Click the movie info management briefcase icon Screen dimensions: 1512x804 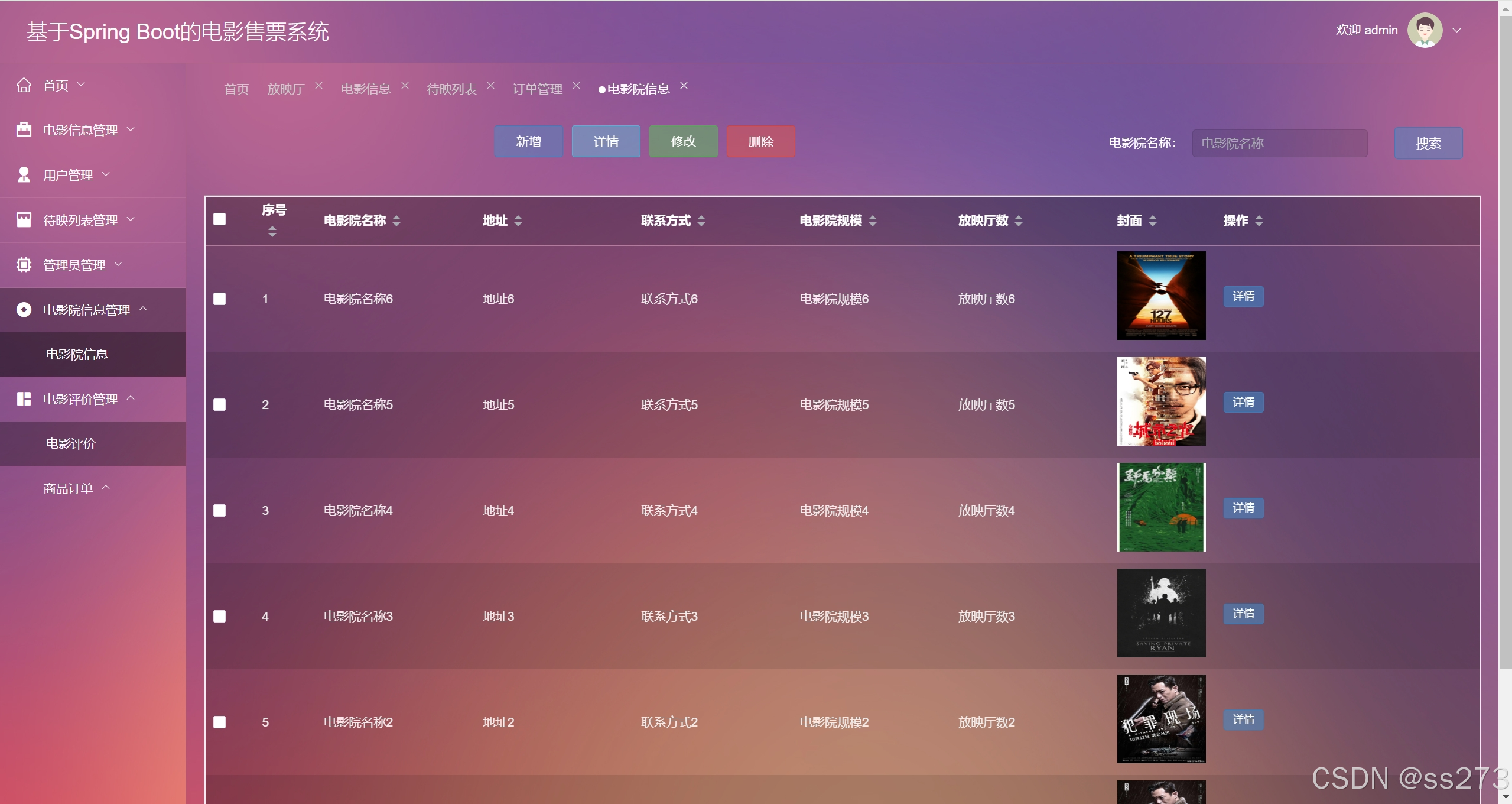point(24,129)
